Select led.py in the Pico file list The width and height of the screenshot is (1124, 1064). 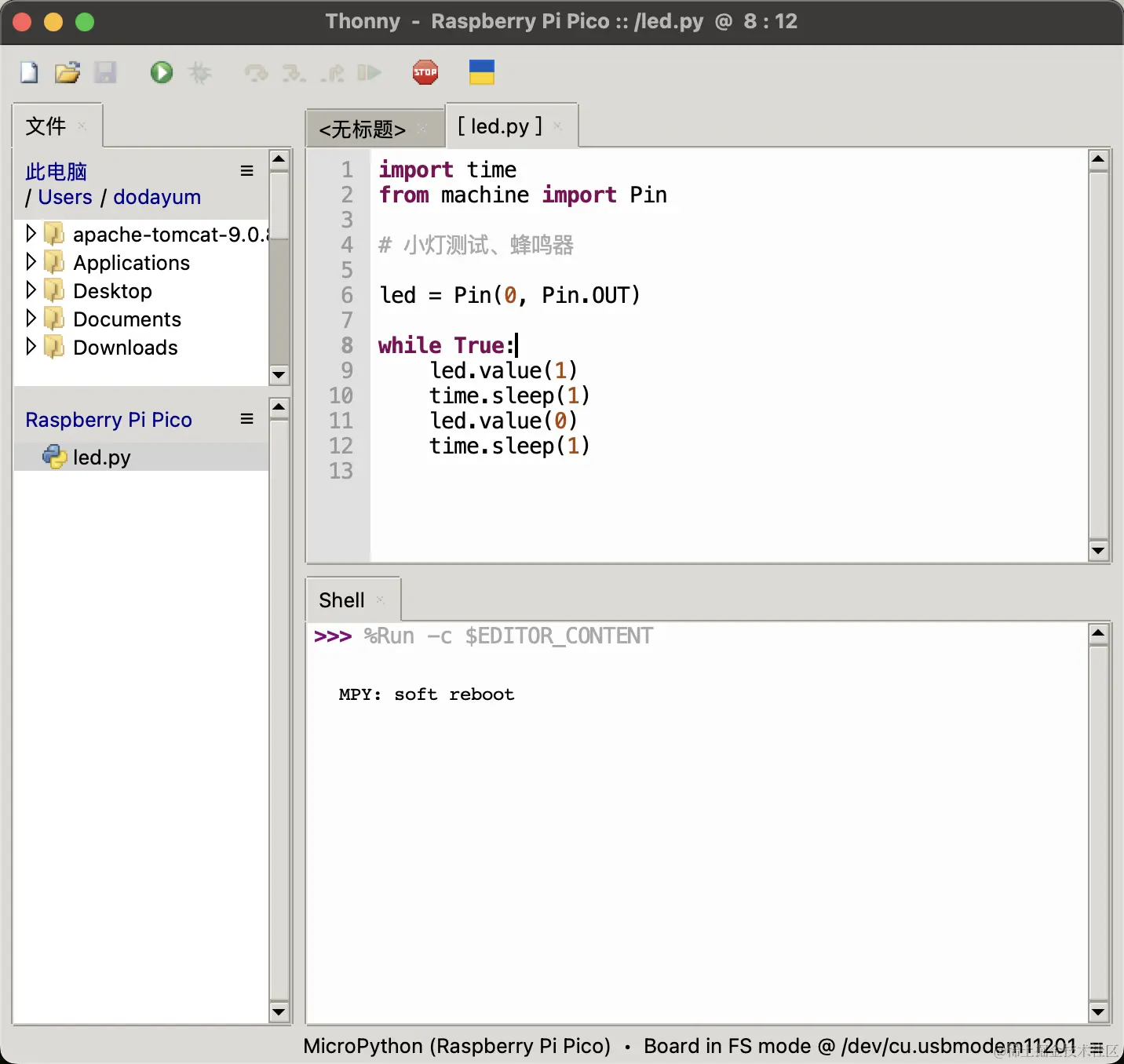[101, 457]
